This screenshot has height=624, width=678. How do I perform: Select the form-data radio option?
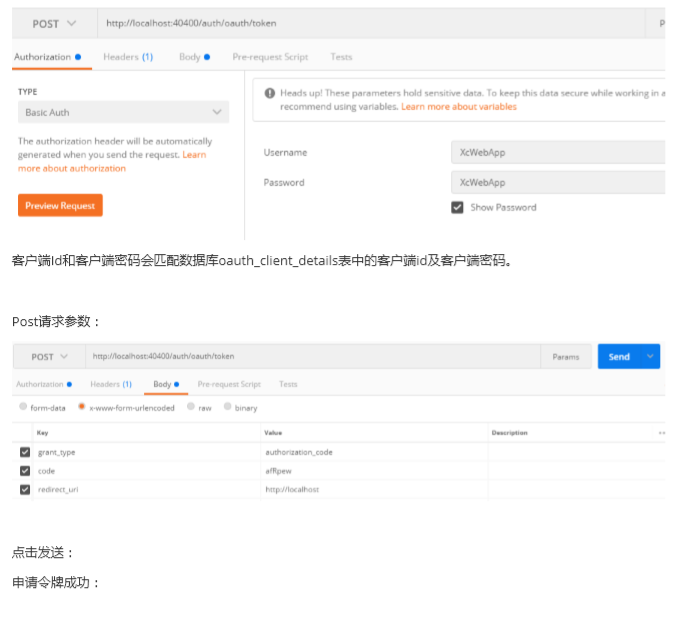(x=24, y=408)
